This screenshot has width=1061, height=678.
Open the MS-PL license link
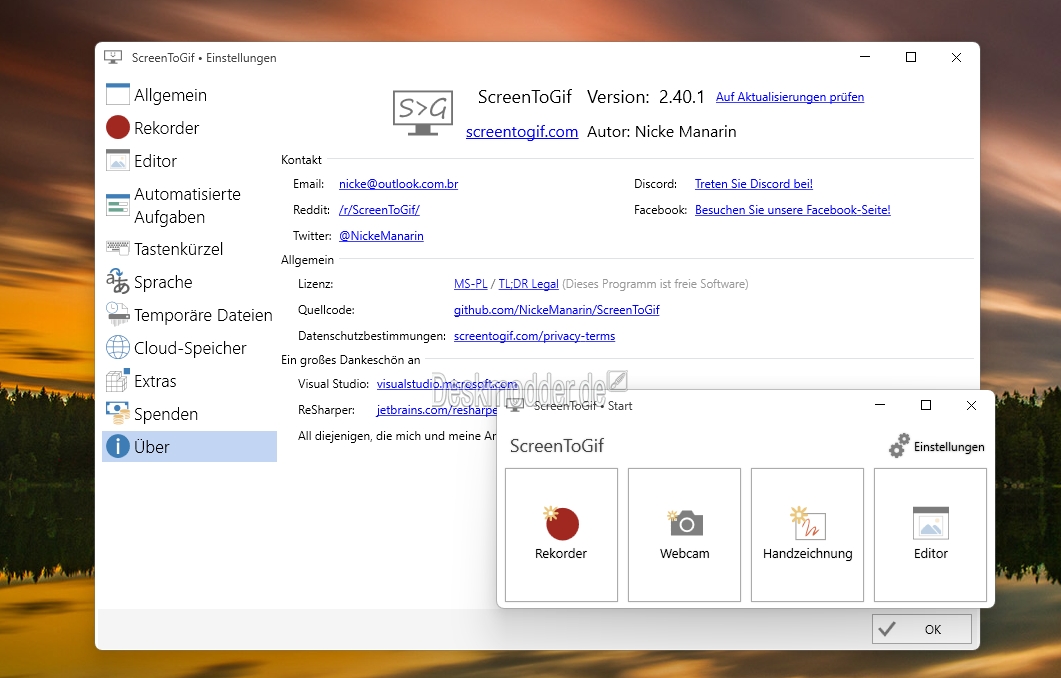[x=470, y=284]
